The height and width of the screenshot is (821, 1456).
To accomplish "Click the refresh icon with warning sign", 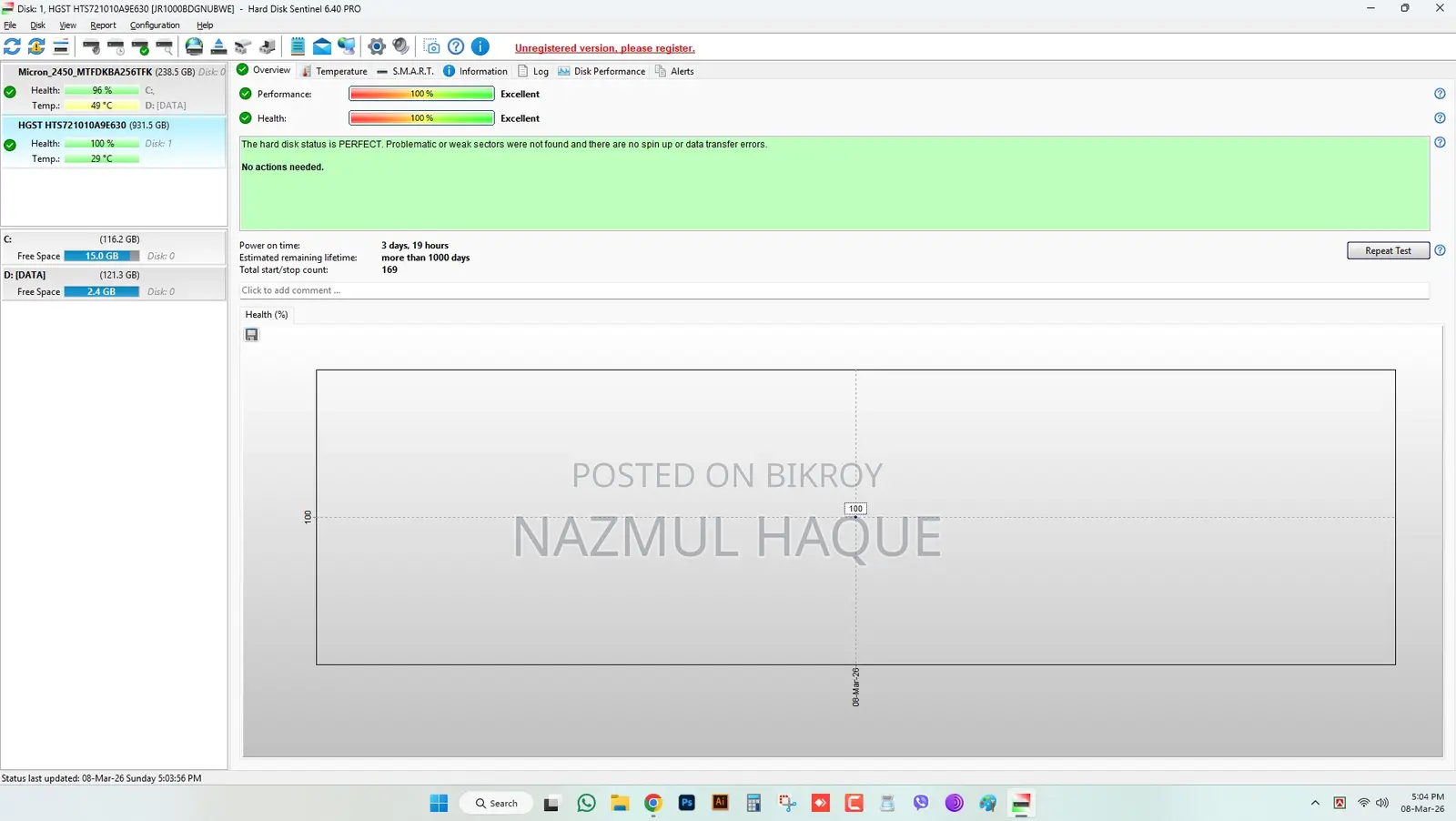I will coord(36,46).
